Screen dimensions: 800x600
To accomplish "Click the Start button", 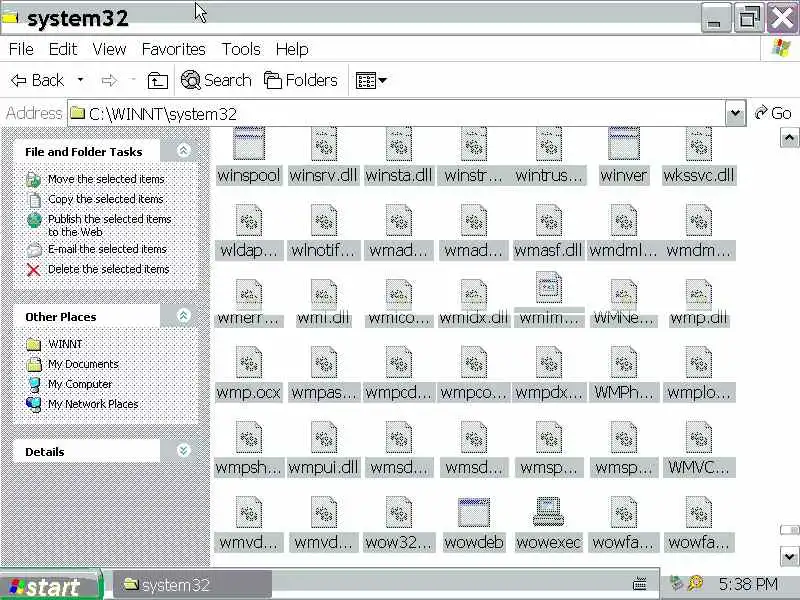I will [50, 586].
